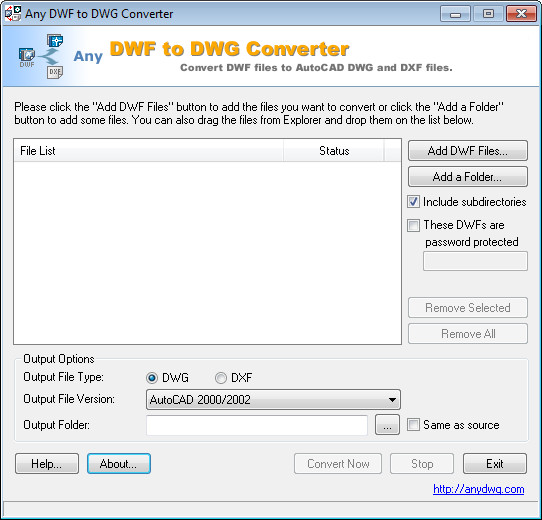The width and height of the screenshot is (542, 520).
Task: Uncheck Include subdirectories
Action: pos(413,202)
